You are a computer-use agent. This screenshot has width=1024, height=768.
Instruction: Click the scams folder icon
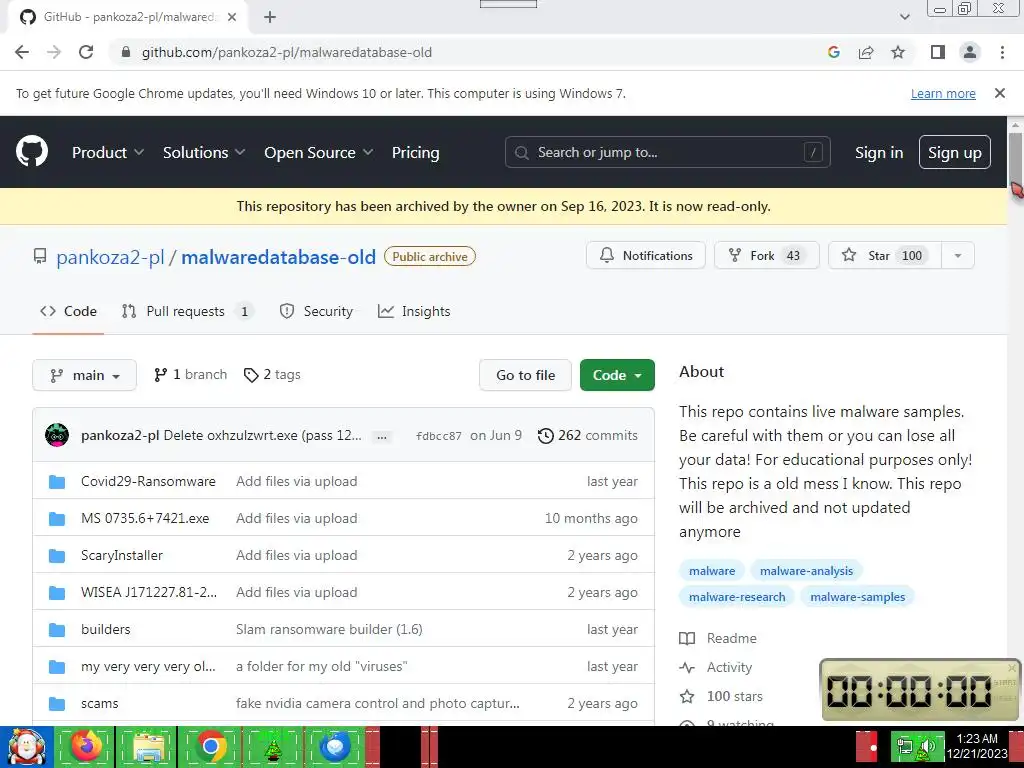[x=57, y=703]
